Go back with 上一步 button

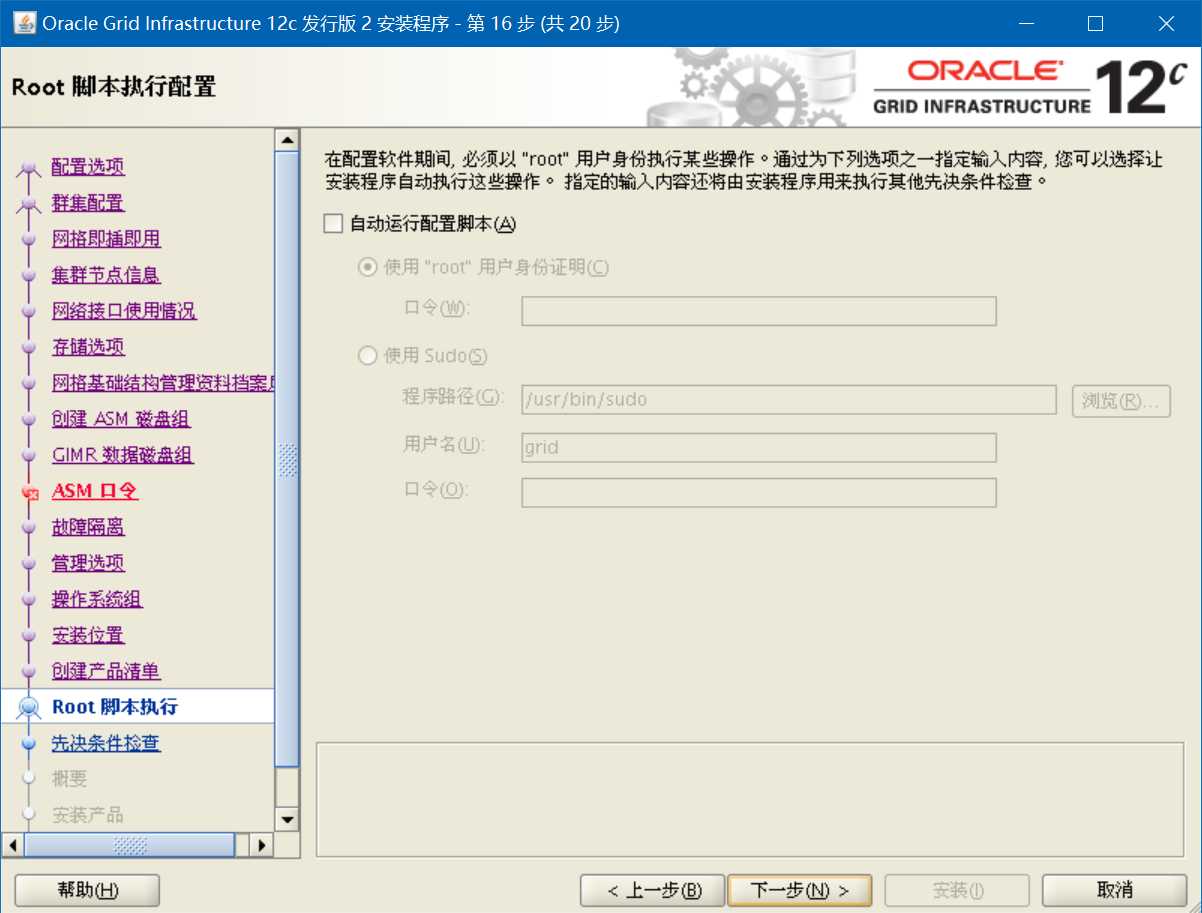pos(652,890)
